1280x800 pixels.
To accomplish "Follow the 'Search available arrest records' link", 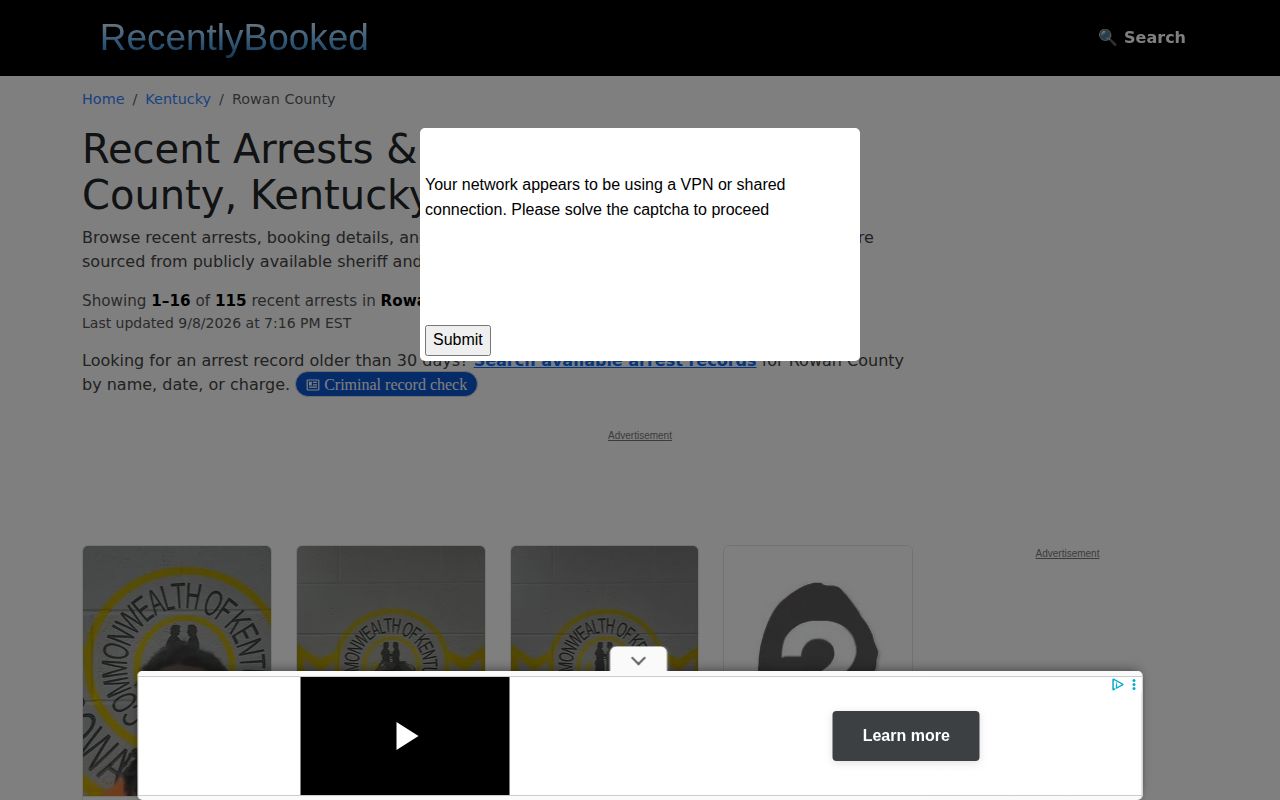I will pyautogui.click(x=615, y=360).
